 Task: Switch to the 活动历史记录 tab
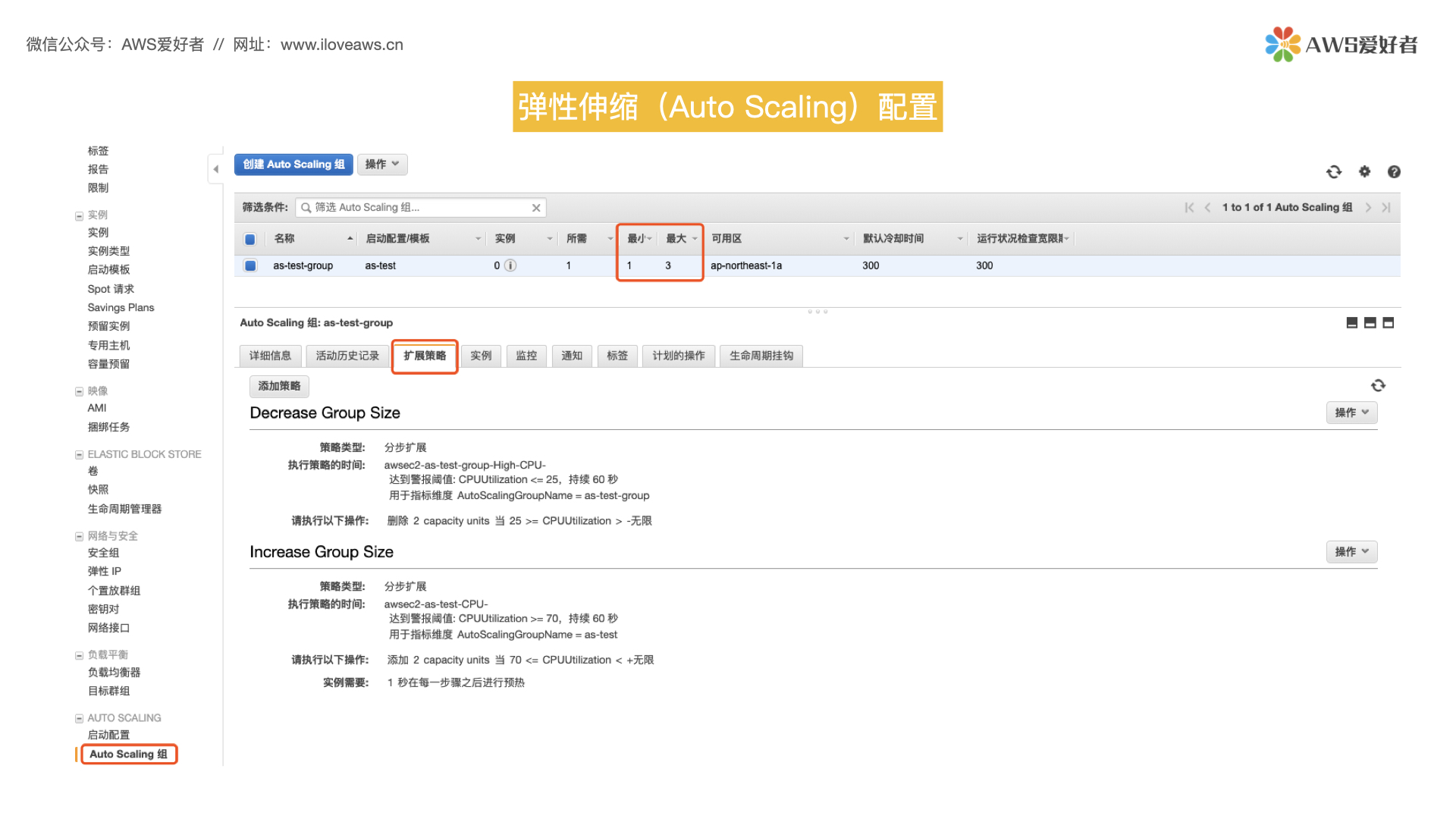click(x=347, y=356)
